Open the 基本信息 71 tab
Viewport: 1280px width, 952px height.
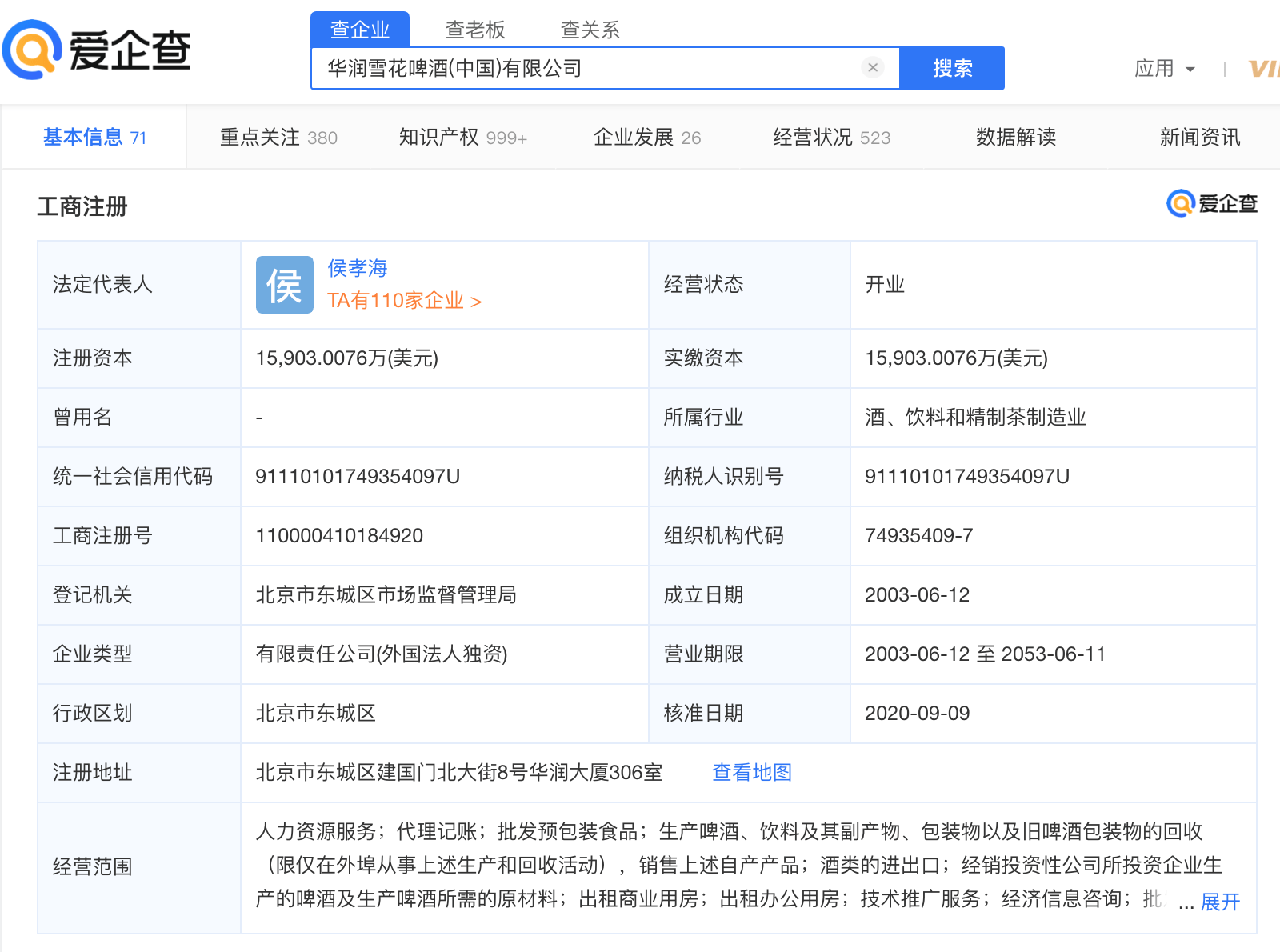tap(94, 138)
